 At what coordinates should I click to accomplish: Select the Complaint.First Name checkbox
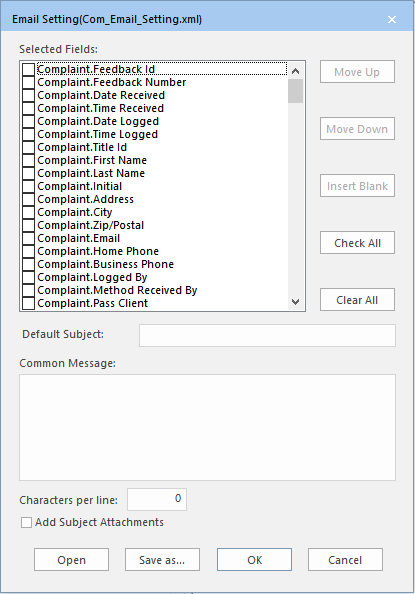[x=28, y=160]
